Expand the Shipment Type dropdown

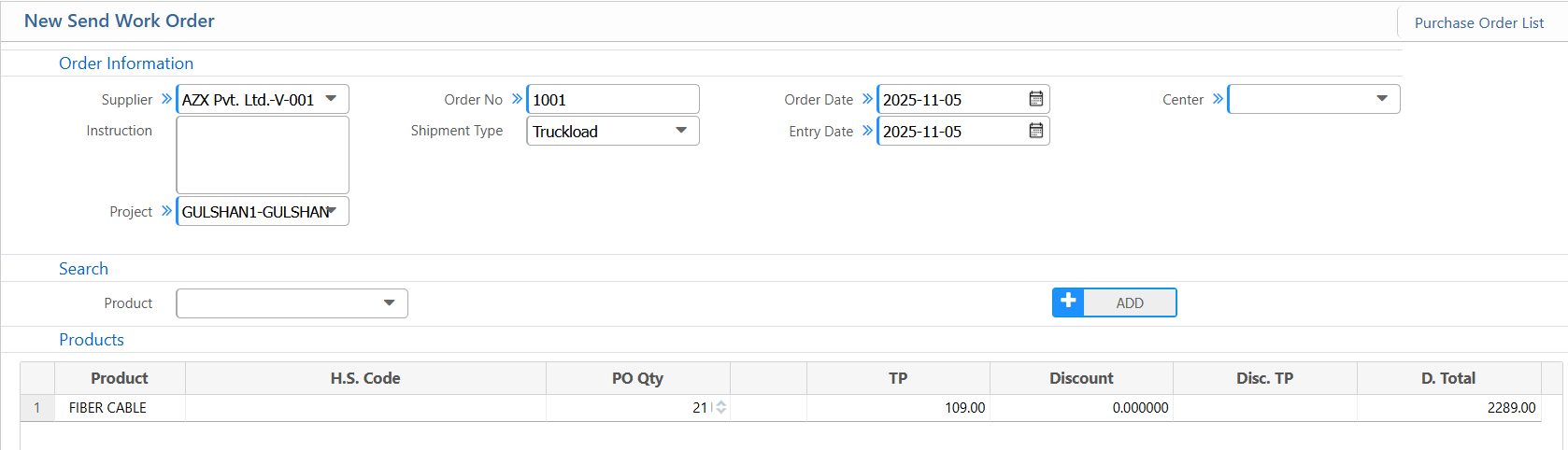tap(681, 131)
